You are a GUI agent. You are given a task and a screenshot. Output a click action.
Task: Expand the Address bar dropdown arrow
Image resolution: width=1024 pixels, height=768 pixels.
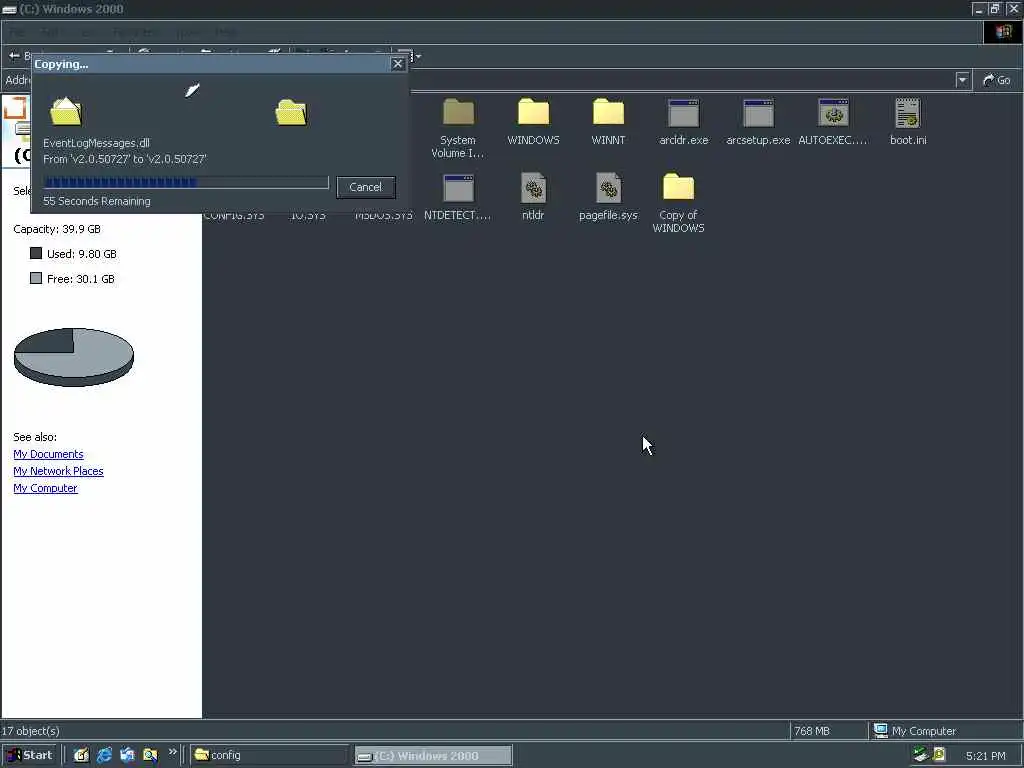coord(962,80)
